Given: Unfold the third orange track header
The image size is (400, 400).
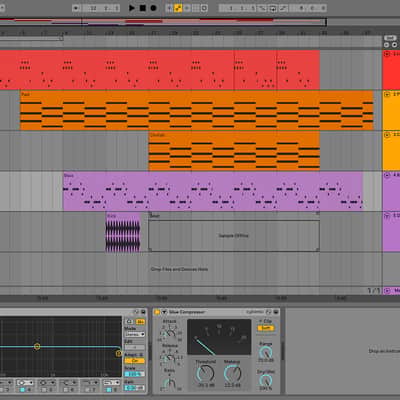Looking at the screenshot, I should click(387, 135).
